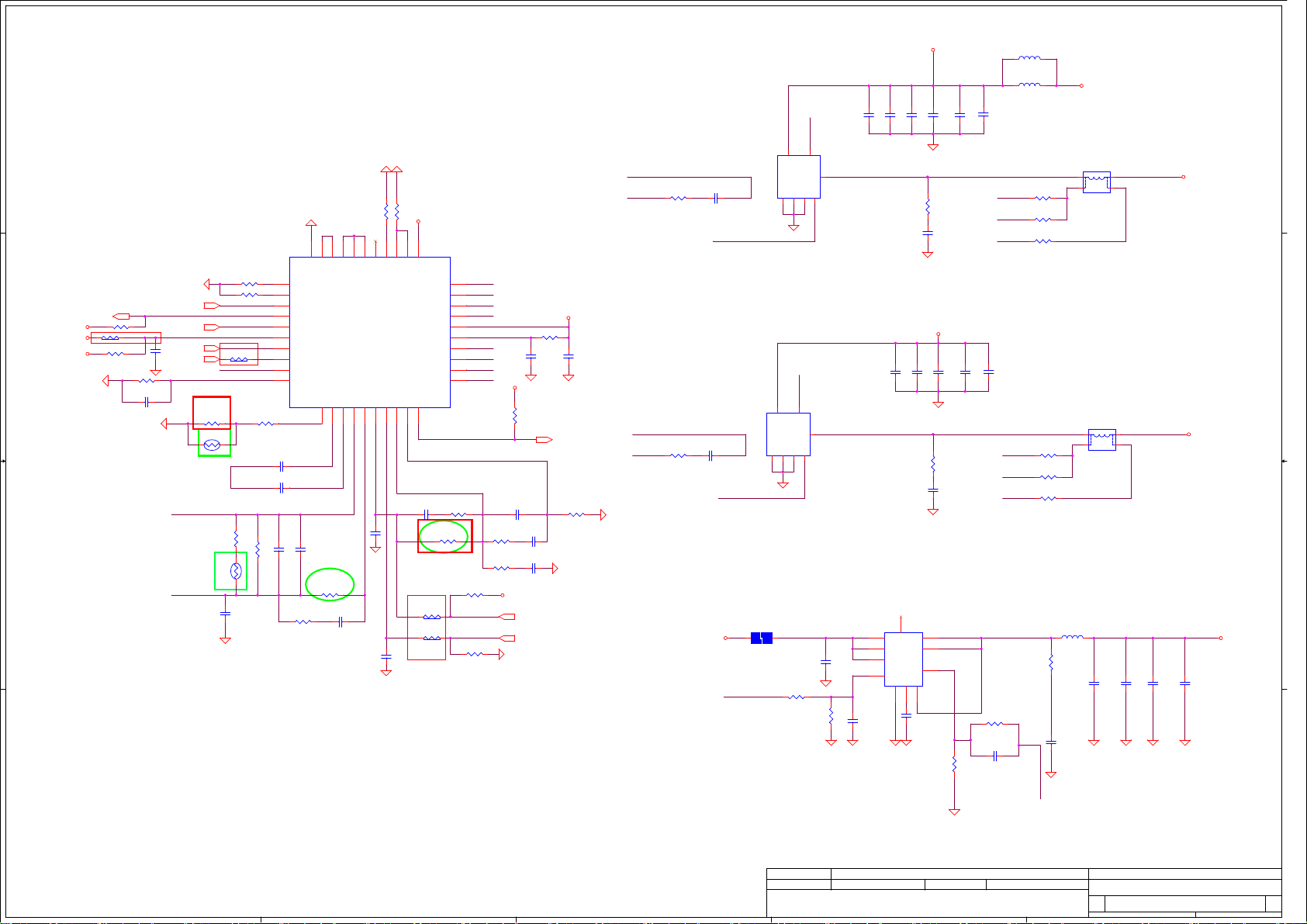Click the output terminal circle of the upper-right circuit
The height and width of the screenshot is (924, 1307).
1183,177
